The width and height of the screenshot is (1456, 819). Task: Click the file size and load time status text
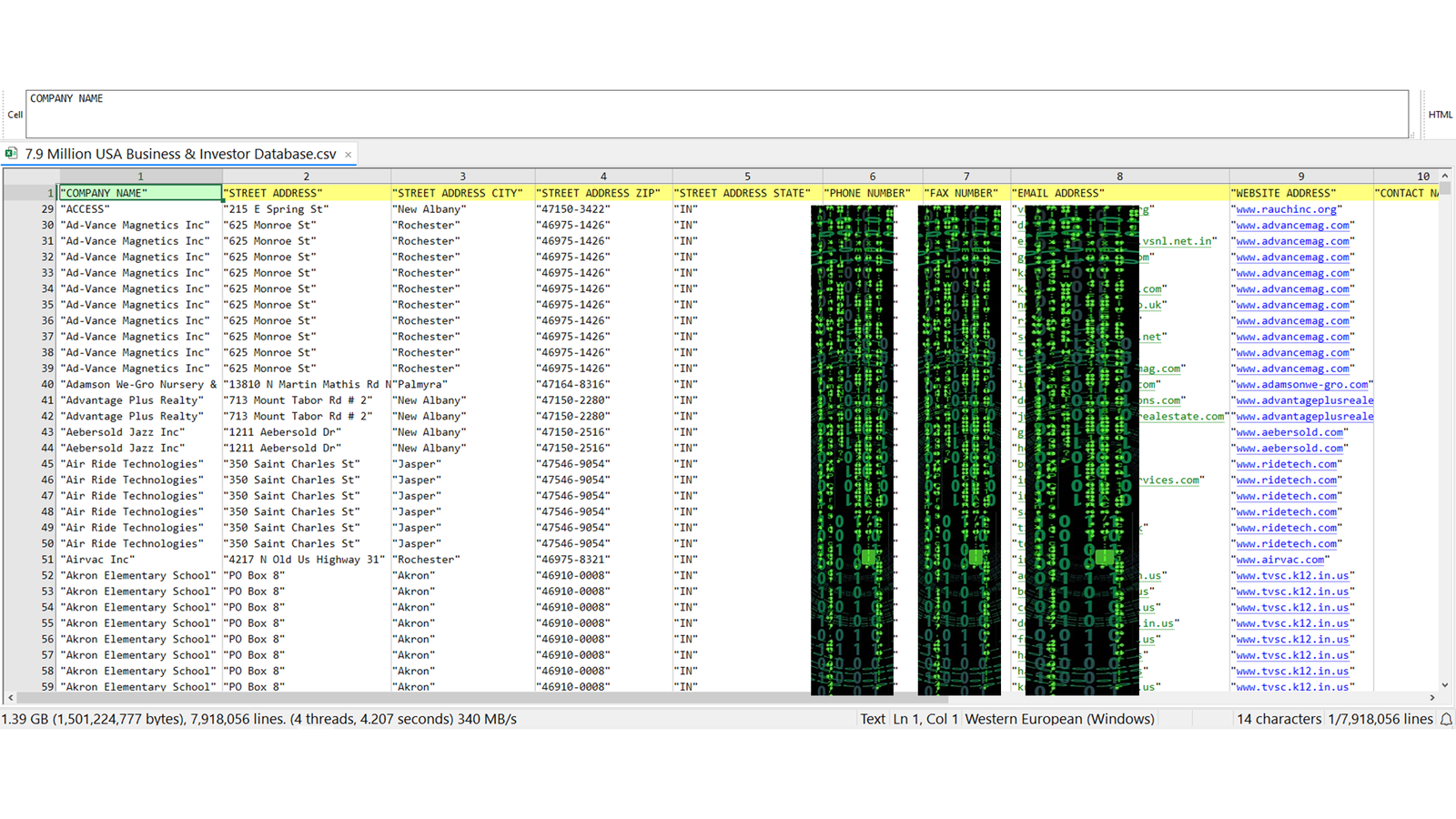(259, 719)
